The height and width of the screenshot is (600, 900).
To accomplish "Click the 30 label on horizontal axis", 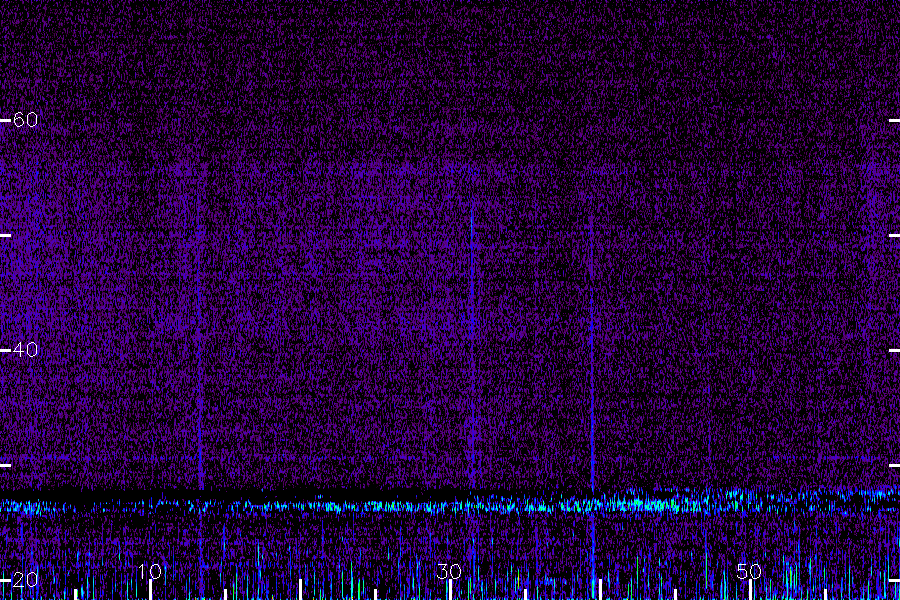I will (x=449, y=571).
